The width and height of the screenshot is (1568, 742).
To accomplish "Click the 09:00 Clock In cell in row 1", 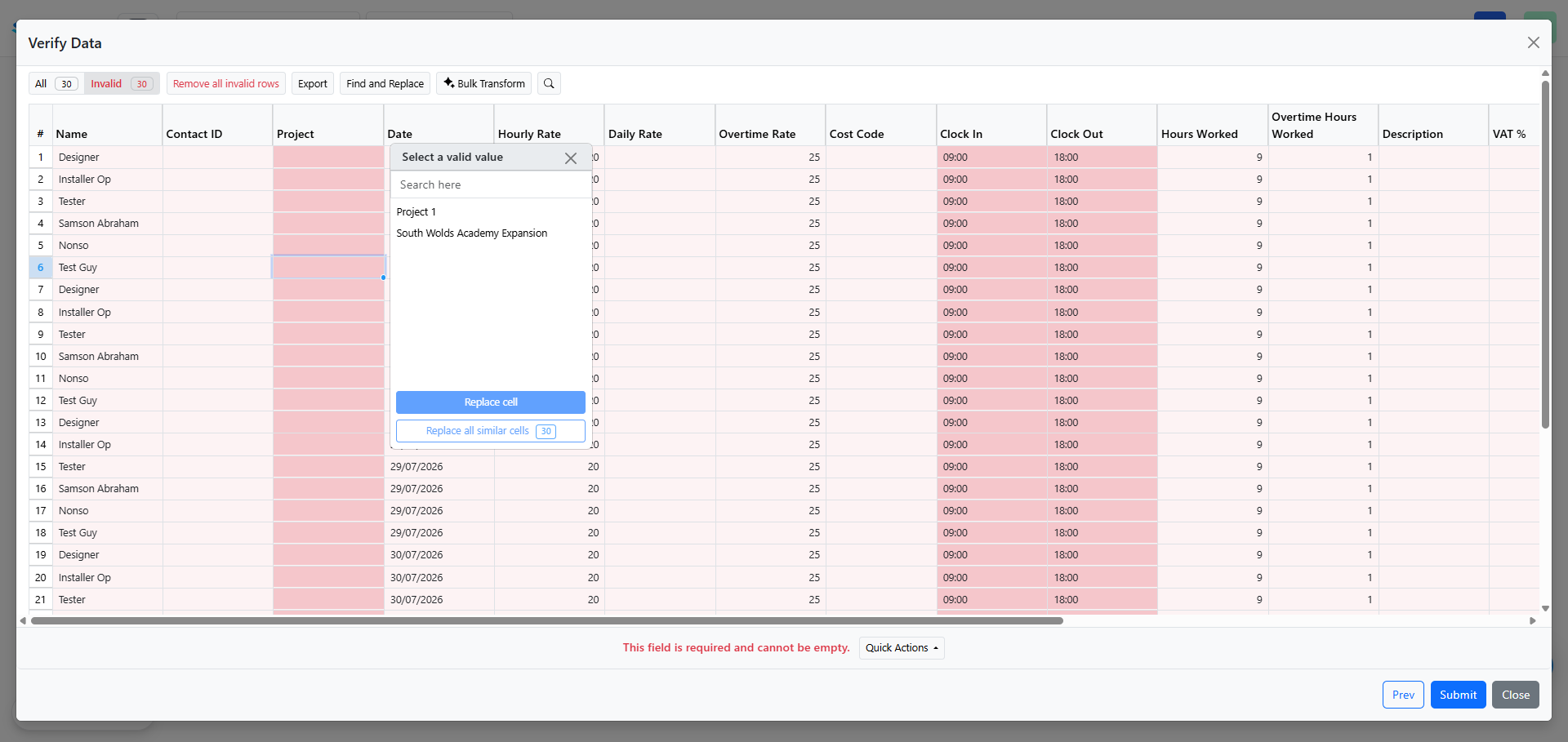I will [x=991, y=158].
